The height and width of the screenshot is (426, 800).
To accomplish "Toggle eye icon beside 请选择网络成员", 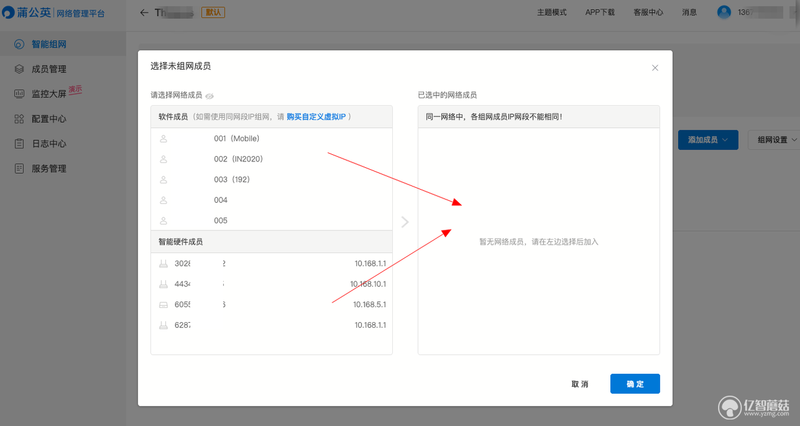I will coord(209,96).
